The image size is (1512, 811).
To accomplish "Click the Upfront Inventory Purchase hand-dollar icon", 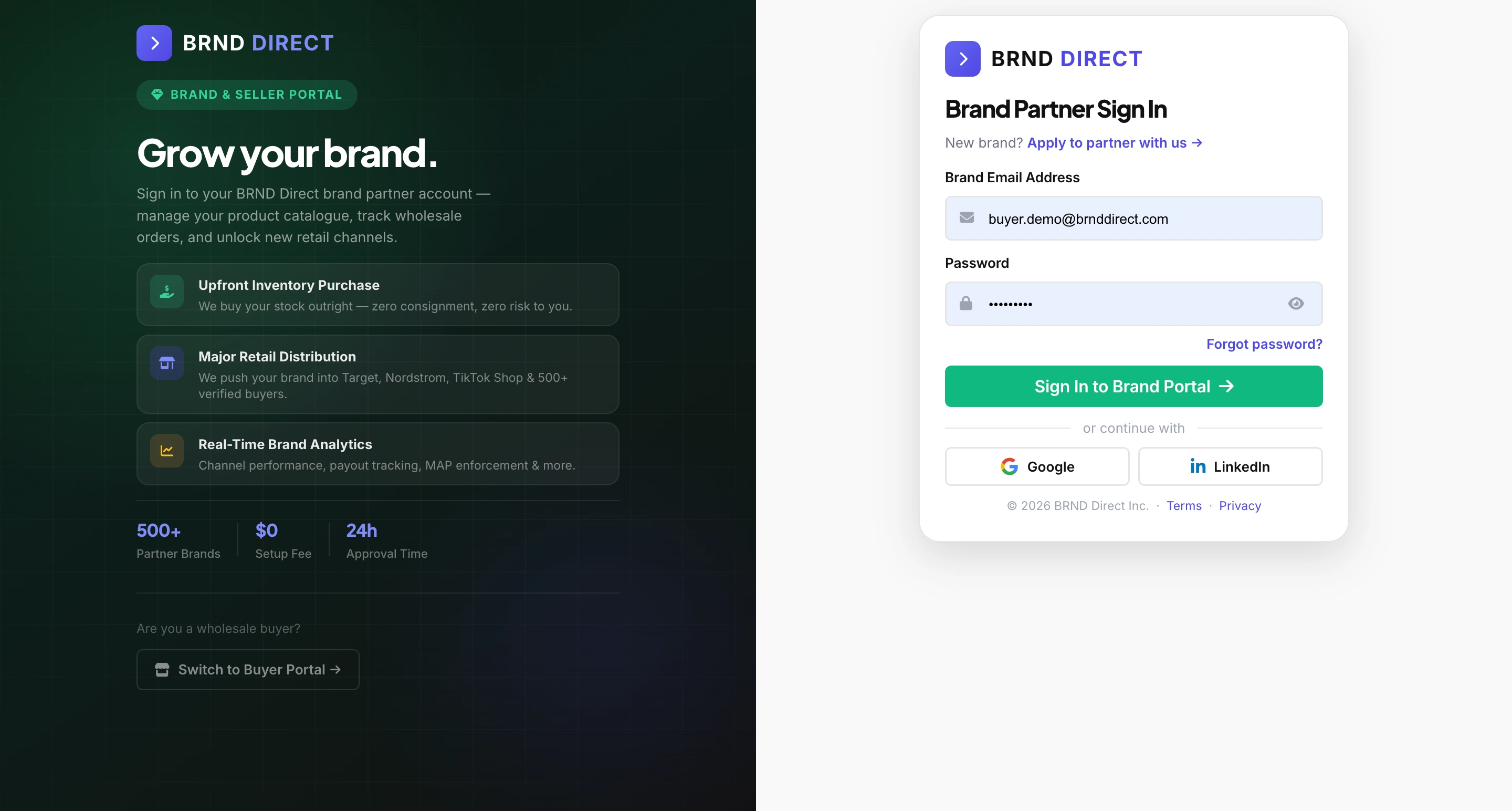I will coord(167,292).
